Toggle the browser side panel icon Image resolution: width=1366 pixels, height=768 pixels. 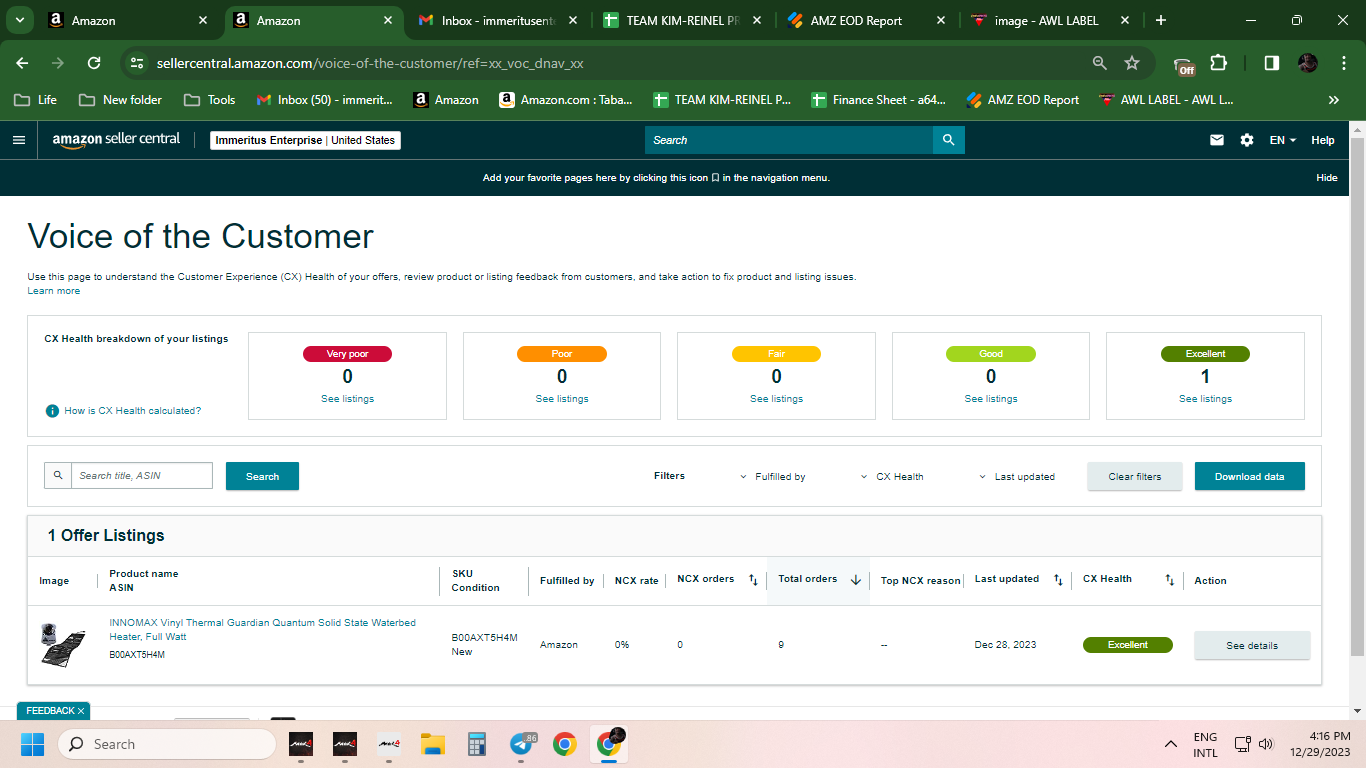tap(1272, 63)
